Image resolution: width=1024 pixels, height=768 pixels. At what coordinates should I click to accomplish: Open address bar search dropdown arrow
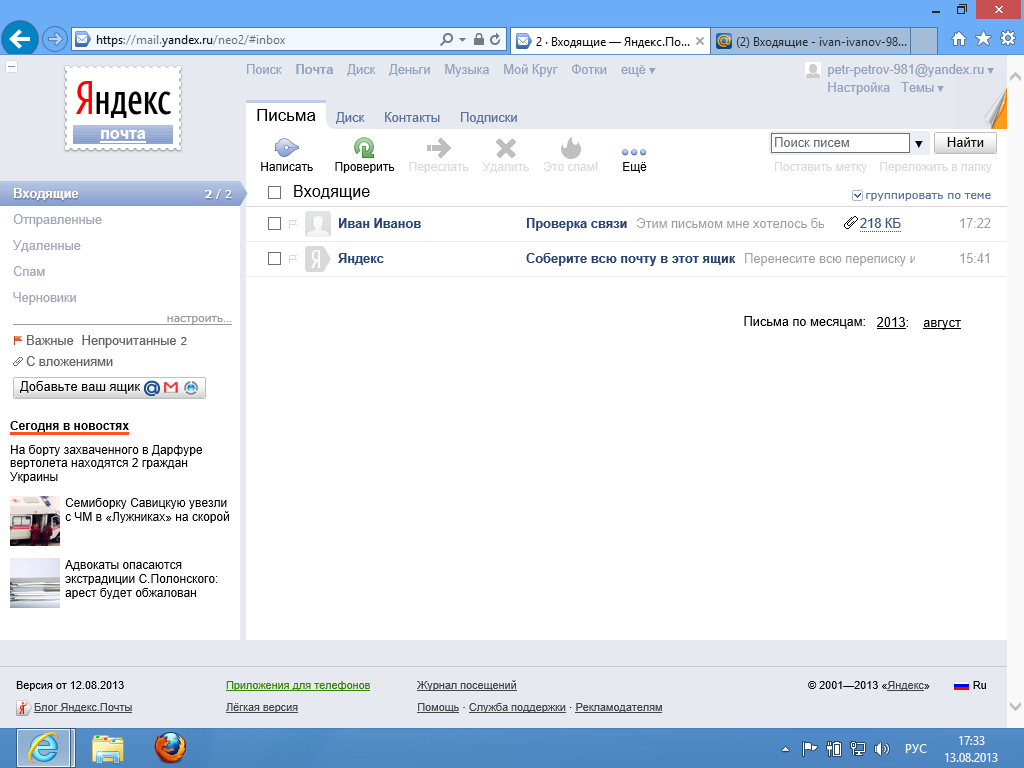(462, 40)
